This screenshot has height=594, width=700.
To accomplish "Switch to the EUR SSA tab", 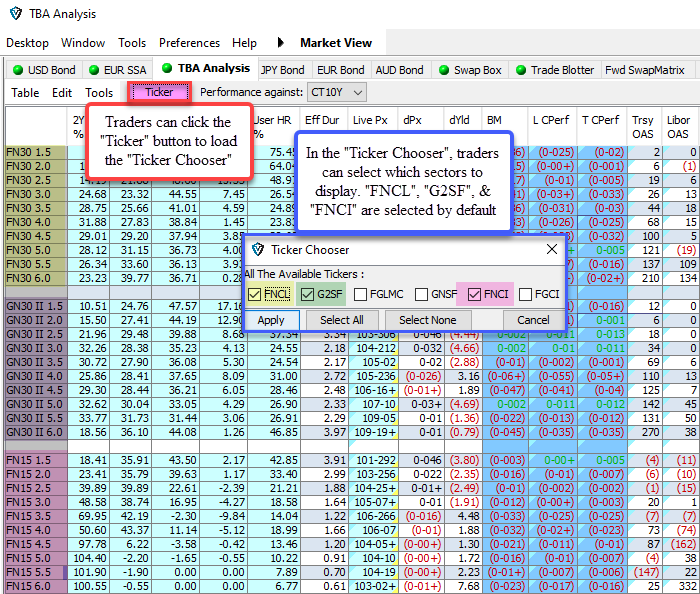I will (118, 70).
